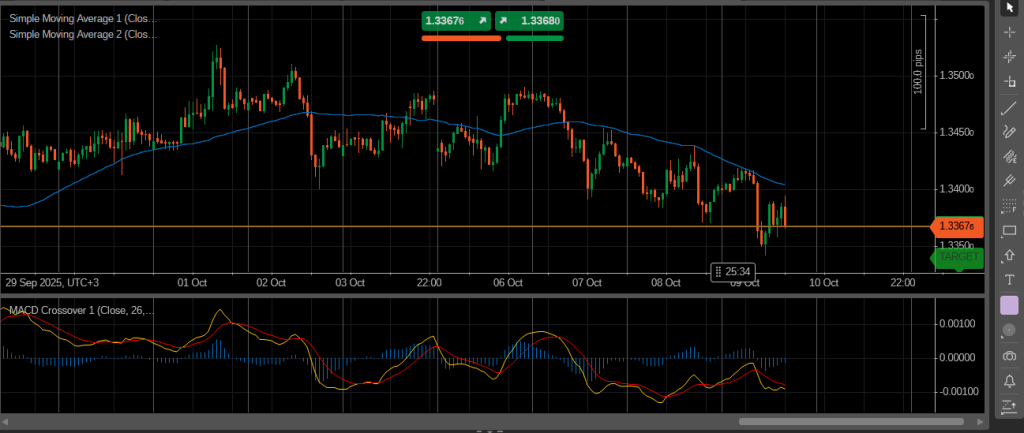
Task: Select the trend line drawing tool
Action: pos(1009,107)
